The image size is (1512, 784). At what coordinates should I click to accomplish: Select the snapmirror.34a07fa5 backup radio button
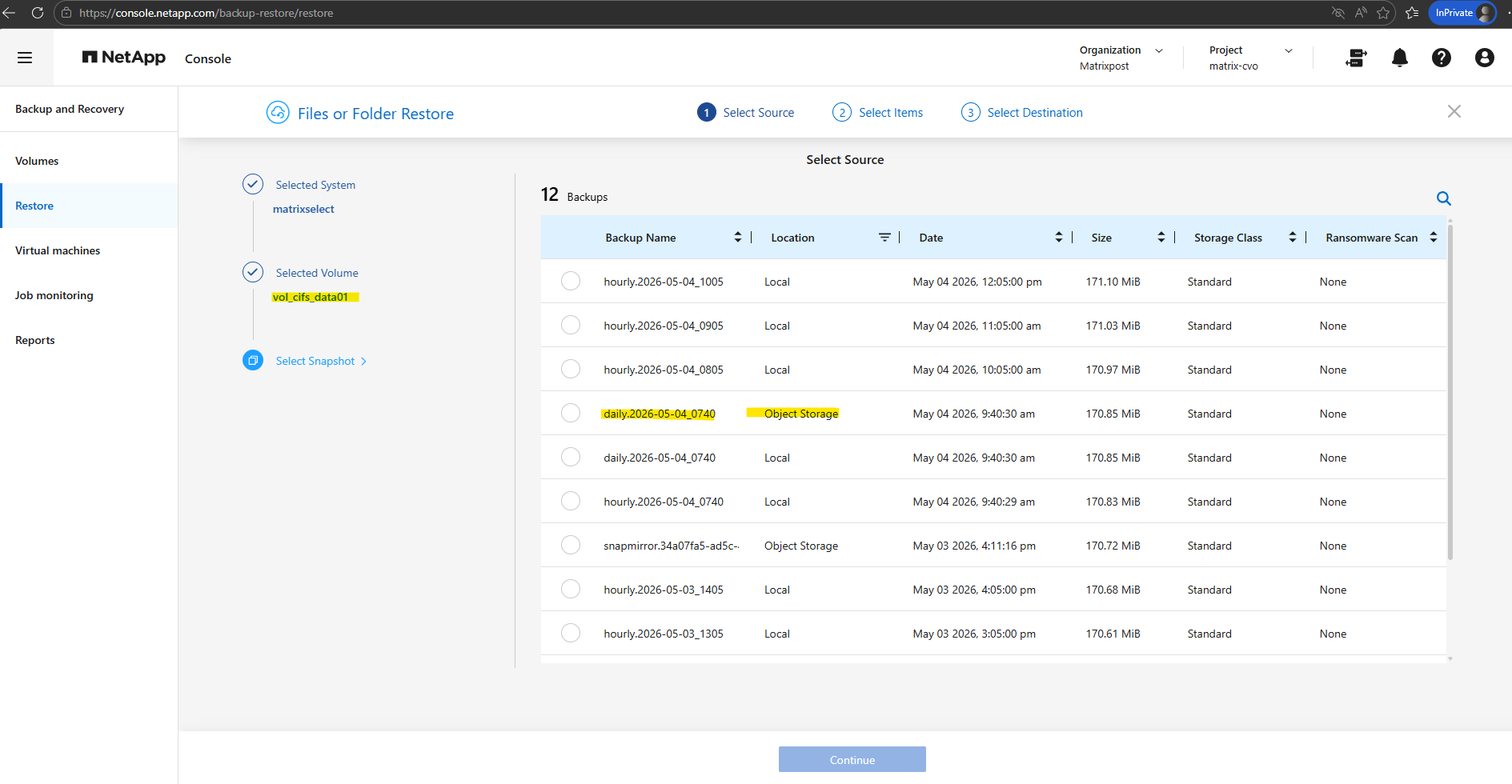click(x=571, y=546)
